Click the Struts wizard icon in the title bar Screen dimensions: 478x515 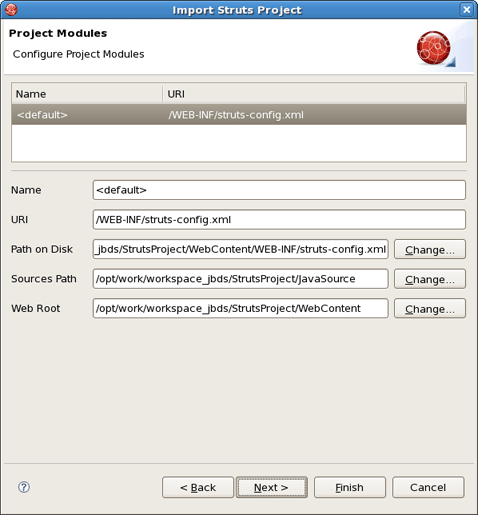pyautogui.click(x=11, y=10)
